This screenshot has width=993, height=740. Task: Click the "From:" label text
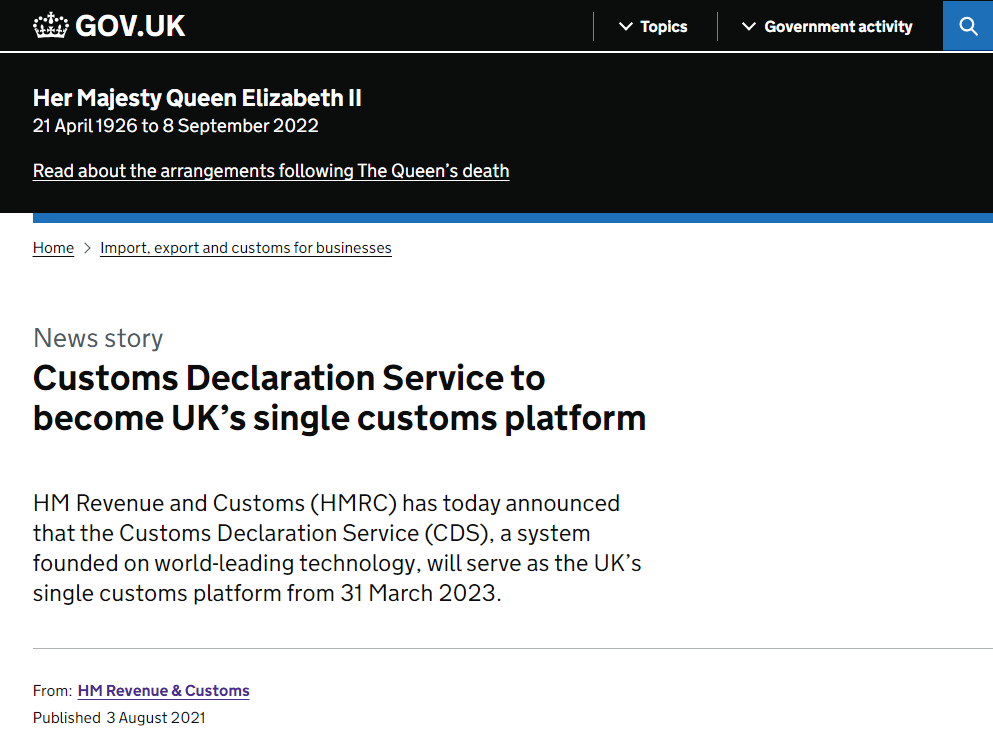coord(52,691)
